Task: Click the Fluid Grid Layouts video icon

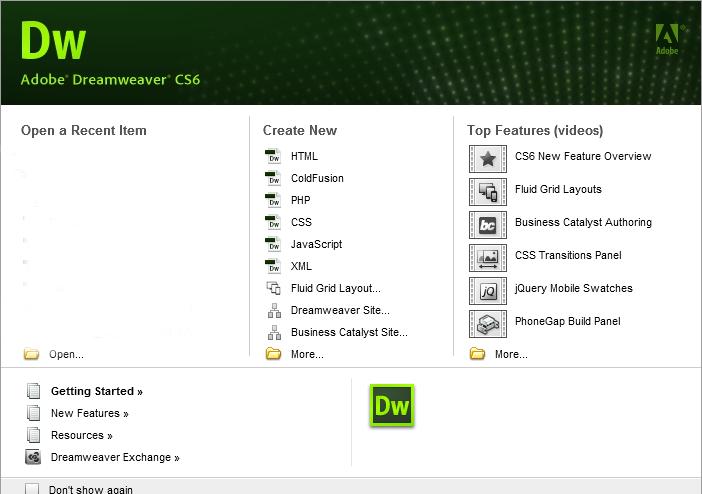Action: point(488,192)
